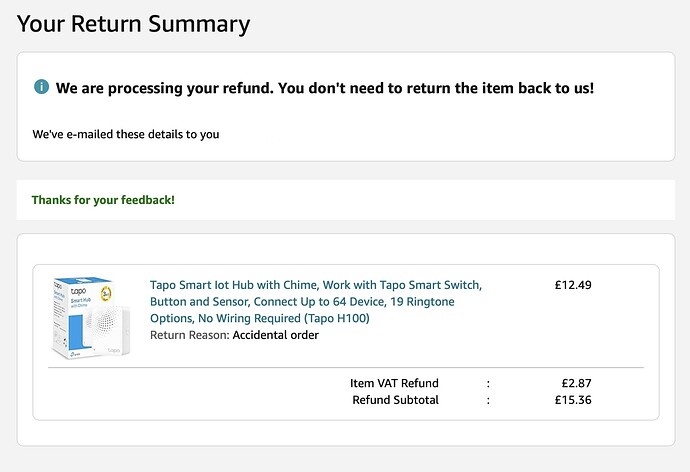
Task: Click the £12.49 item price
Action: [x=573, y=285]
